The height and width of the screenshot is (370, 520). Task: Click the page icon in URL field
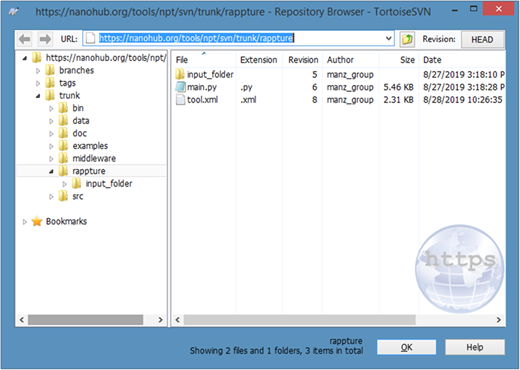(x=90, y=38)
